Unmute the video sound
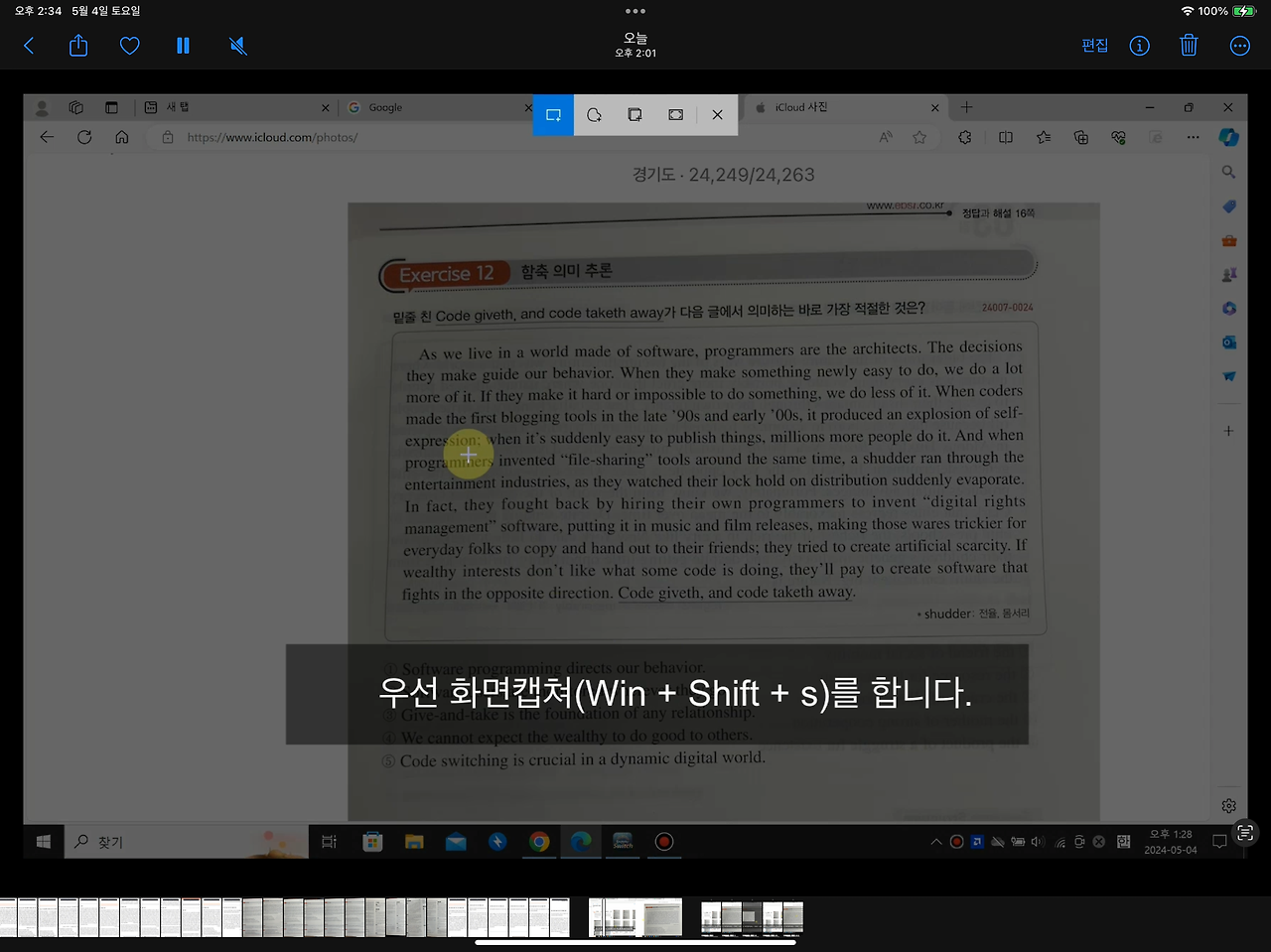 238,46
